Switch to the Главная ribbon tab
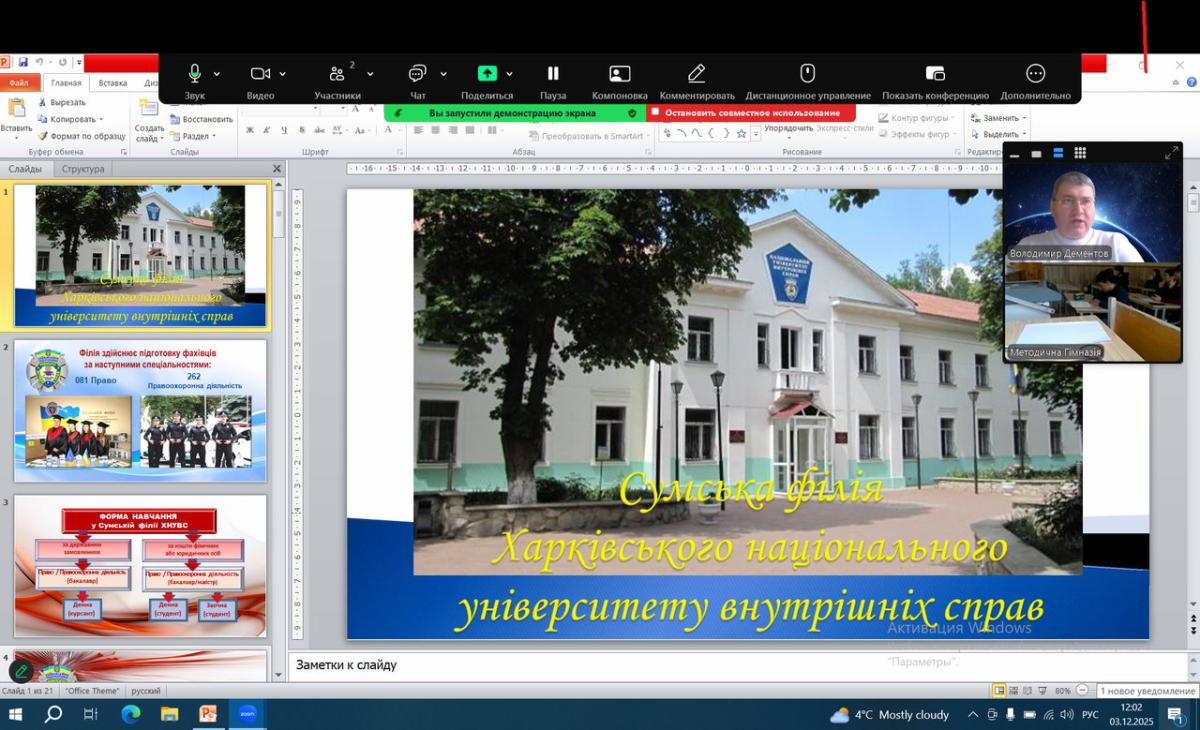The height and width of the screenshot is (730, 1200). pyautogui.click(x=66, y=83)
